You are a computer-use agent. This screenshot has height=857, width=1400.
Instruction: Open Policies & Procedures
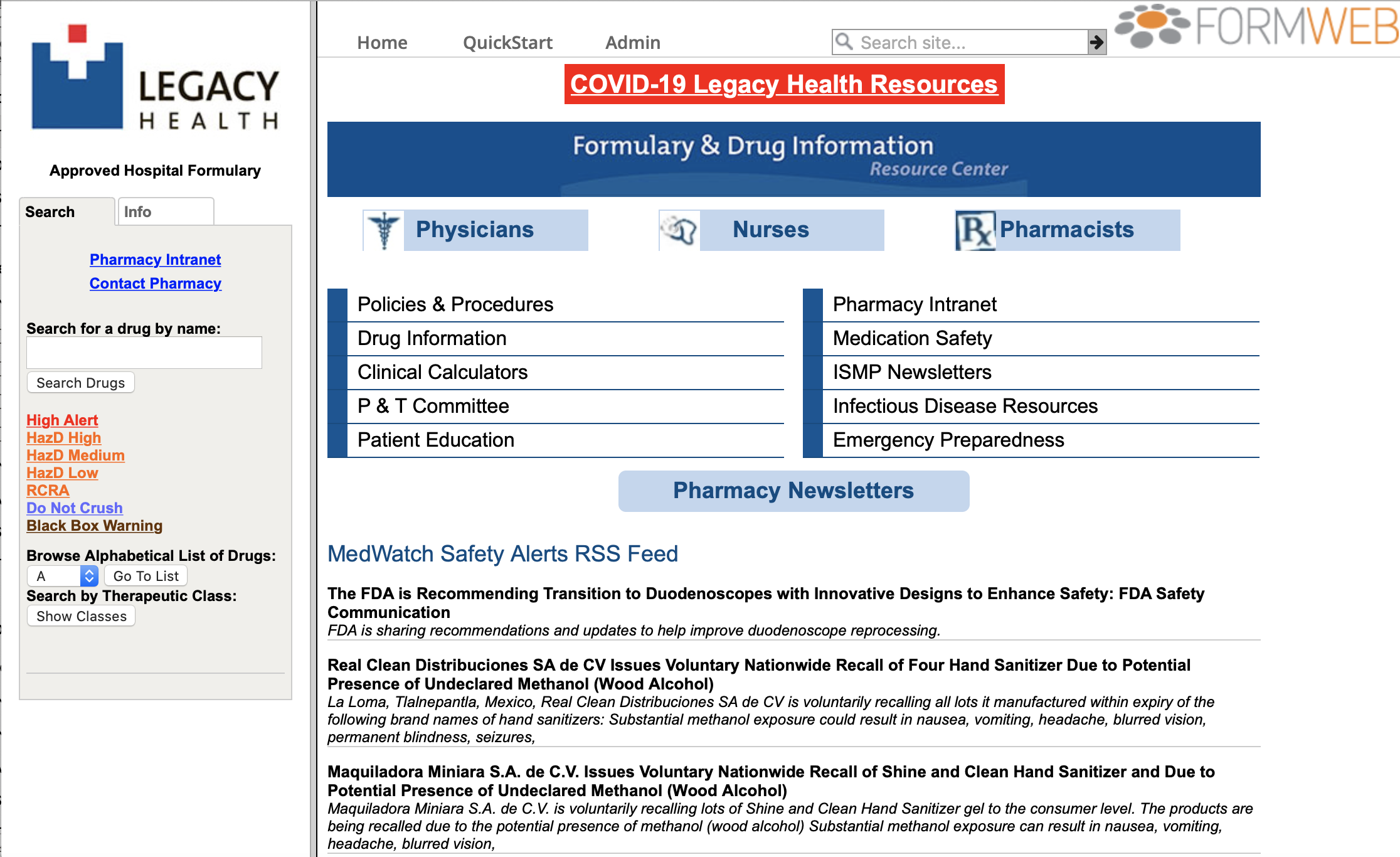(x=556, y=305)
